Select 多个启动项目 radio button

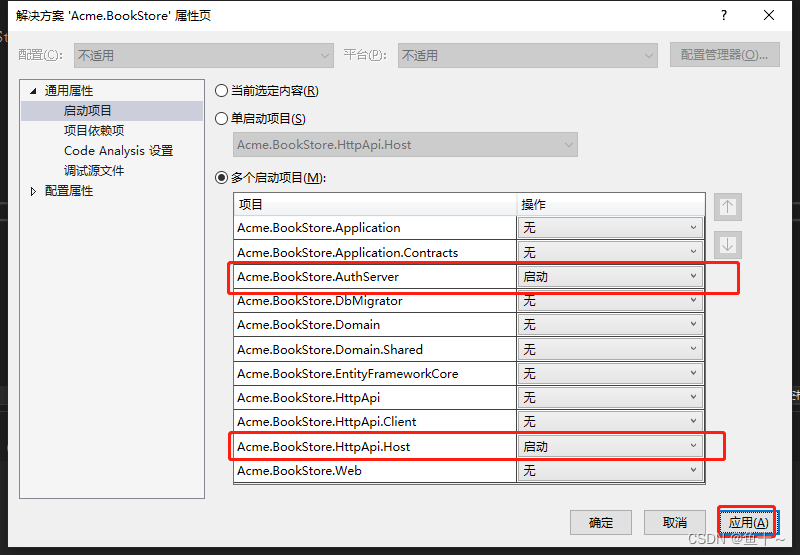point(221,178)
